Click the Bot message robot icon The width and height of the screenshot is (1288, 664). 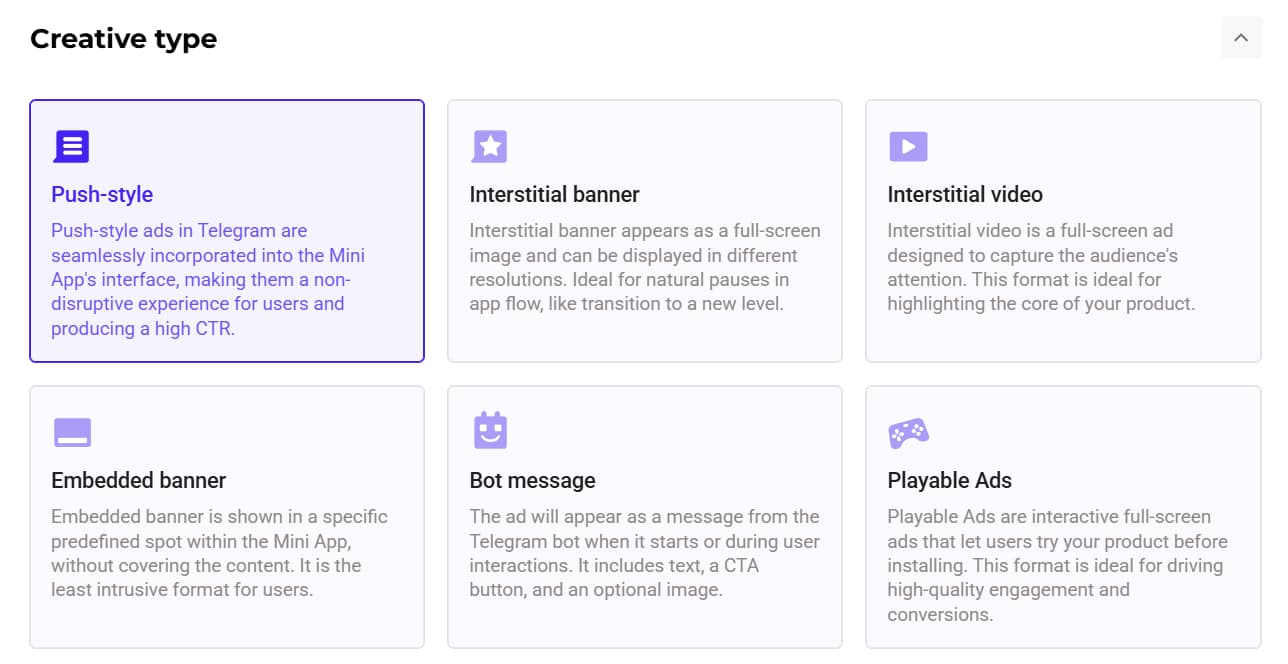(490, 431)
